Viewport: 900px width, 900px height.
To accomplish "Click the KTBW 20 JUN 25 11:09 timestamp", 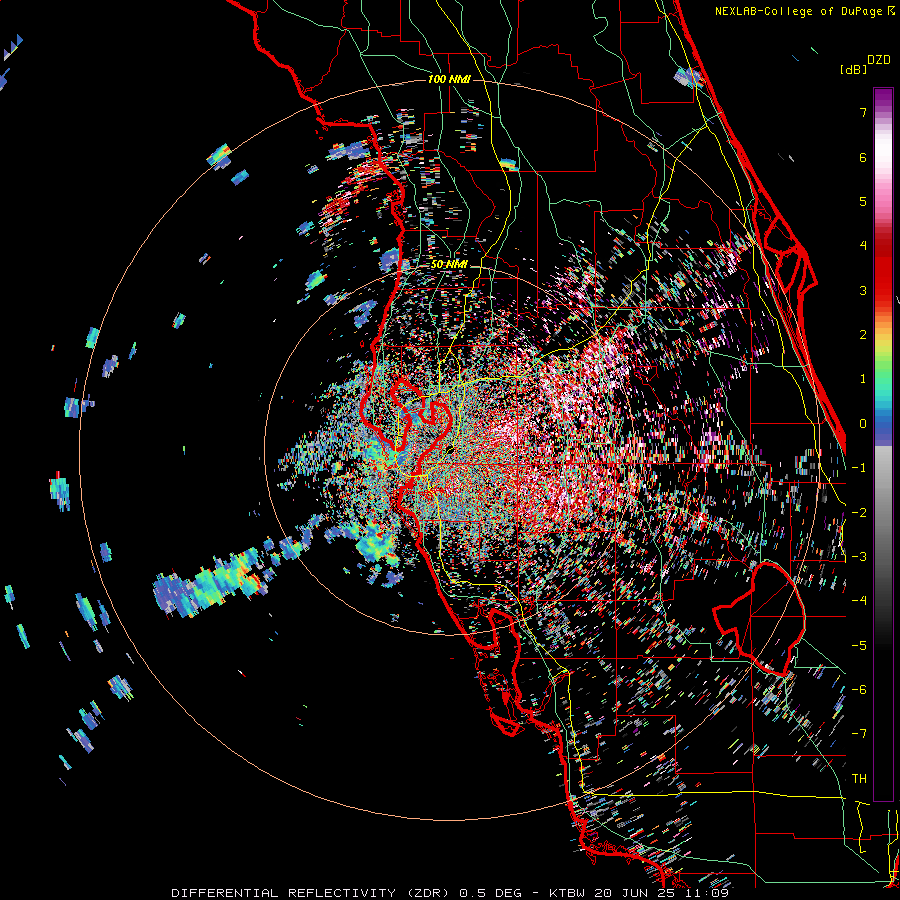I will (639, 893).
